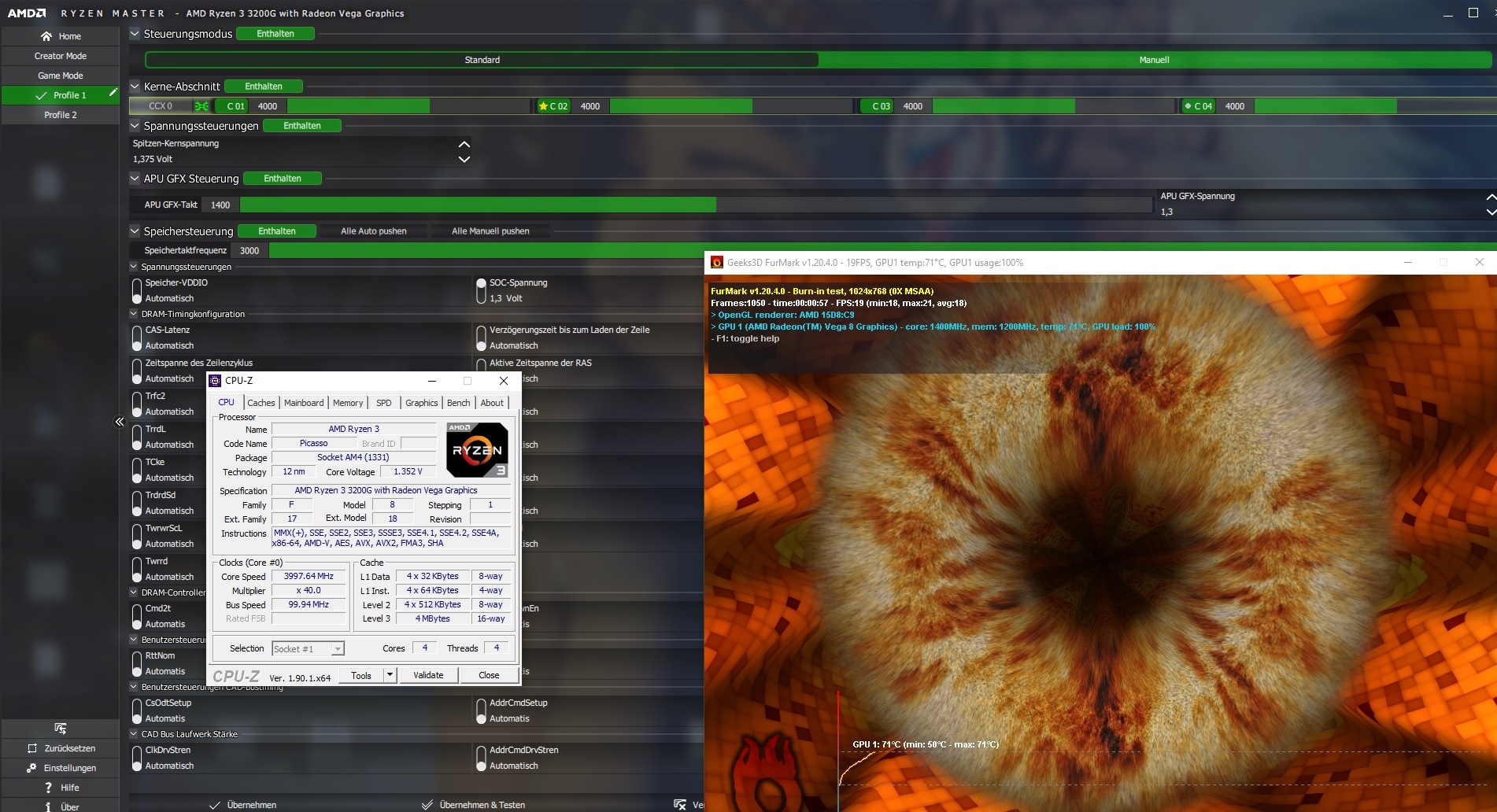Click Close button in CPU-Z
The width and height of the screenshot is (1497, 812).
point(489,675)
